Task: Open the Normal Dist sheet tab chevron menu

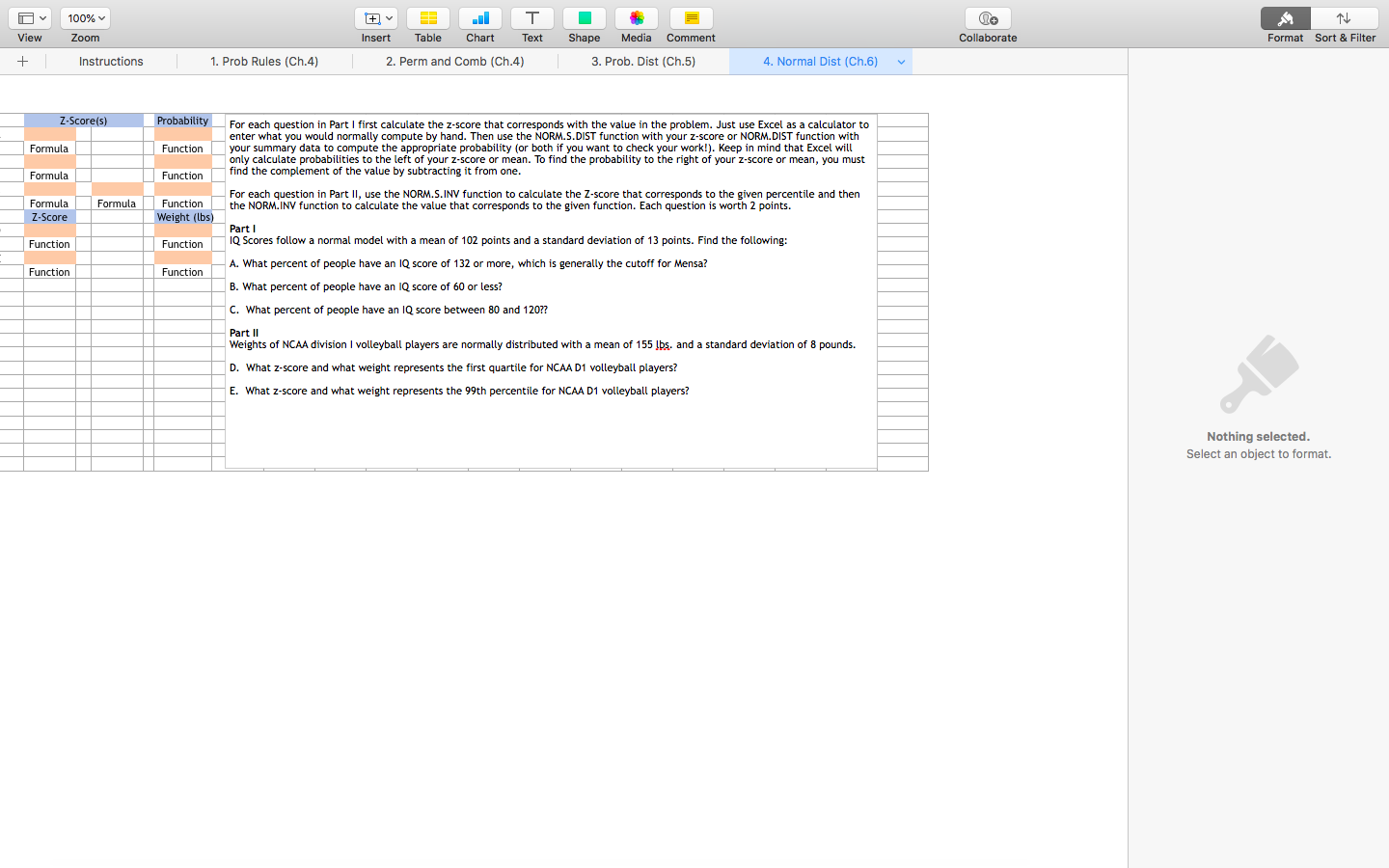Action: click(x=901, y=61)
